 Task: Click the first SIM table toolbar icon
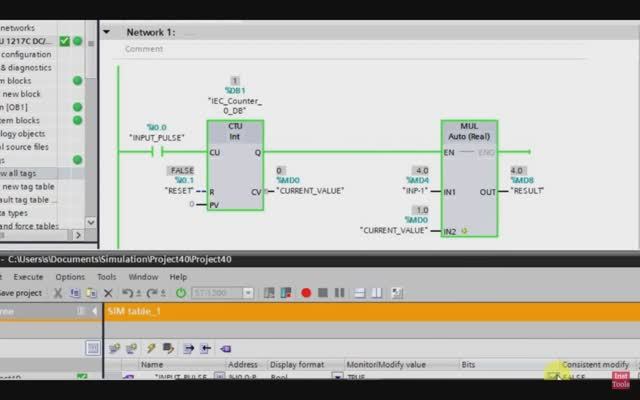click(115, 348)
